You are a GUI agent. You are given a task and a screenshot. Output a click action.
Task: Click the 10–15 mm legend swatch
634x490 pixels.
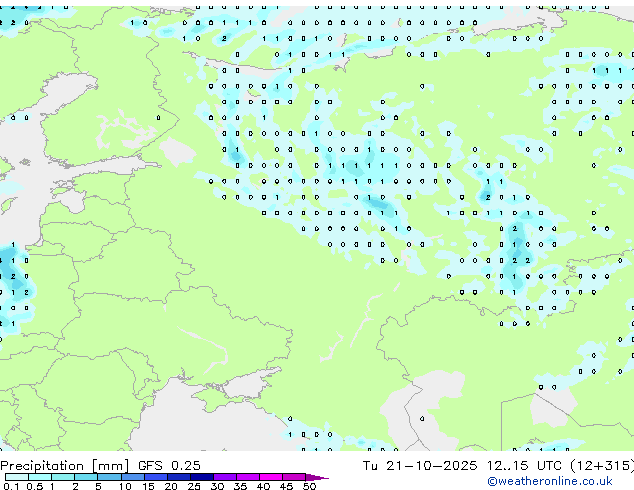click(x=133, y=477)
